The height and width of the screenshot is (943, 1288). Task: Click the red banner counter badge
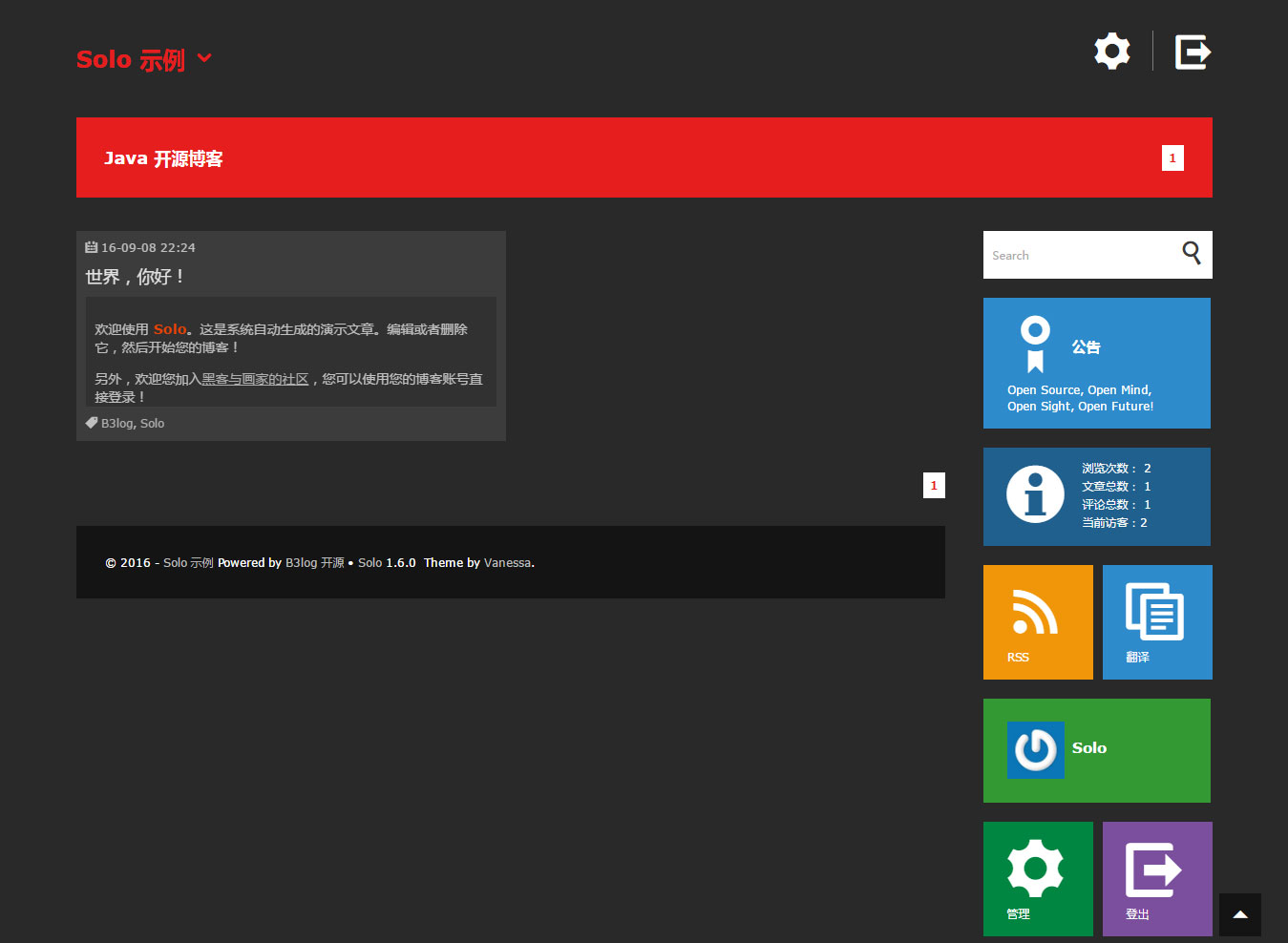point(1172,157)
